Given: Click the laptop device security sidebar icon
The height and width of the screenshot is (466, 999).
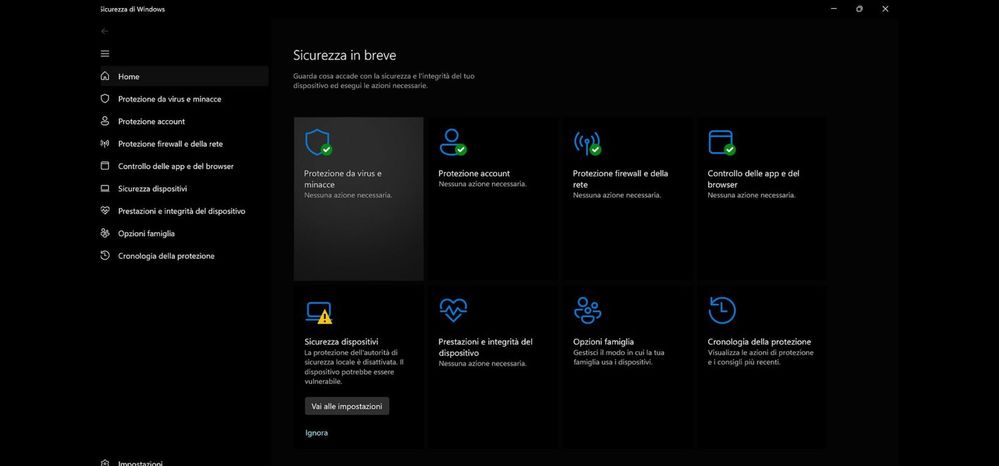Looking at the screenshot, I should pos(105,189).
